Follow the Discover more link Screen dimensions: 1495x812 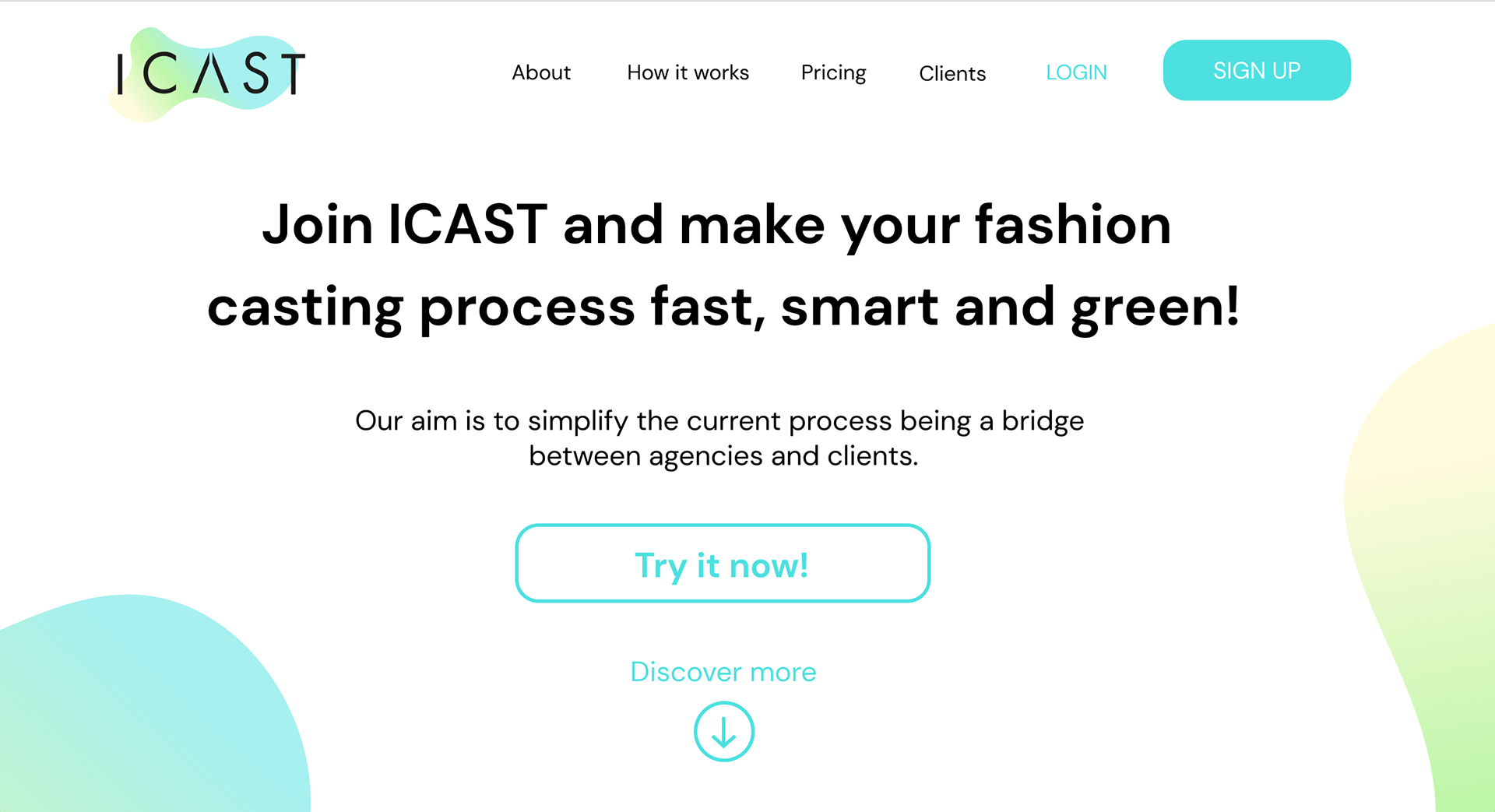(x=723, y=671)
